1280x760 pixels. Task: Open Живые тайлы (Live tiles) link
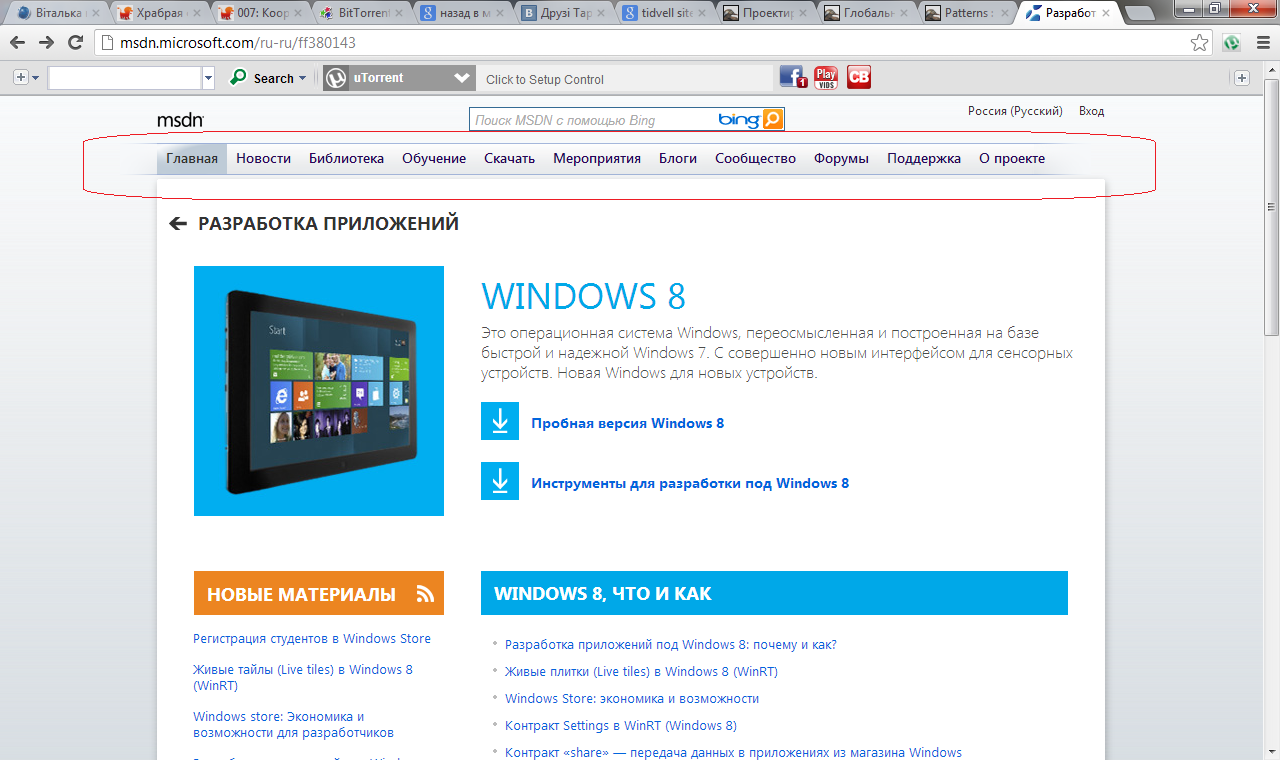(x=303, y=677)
